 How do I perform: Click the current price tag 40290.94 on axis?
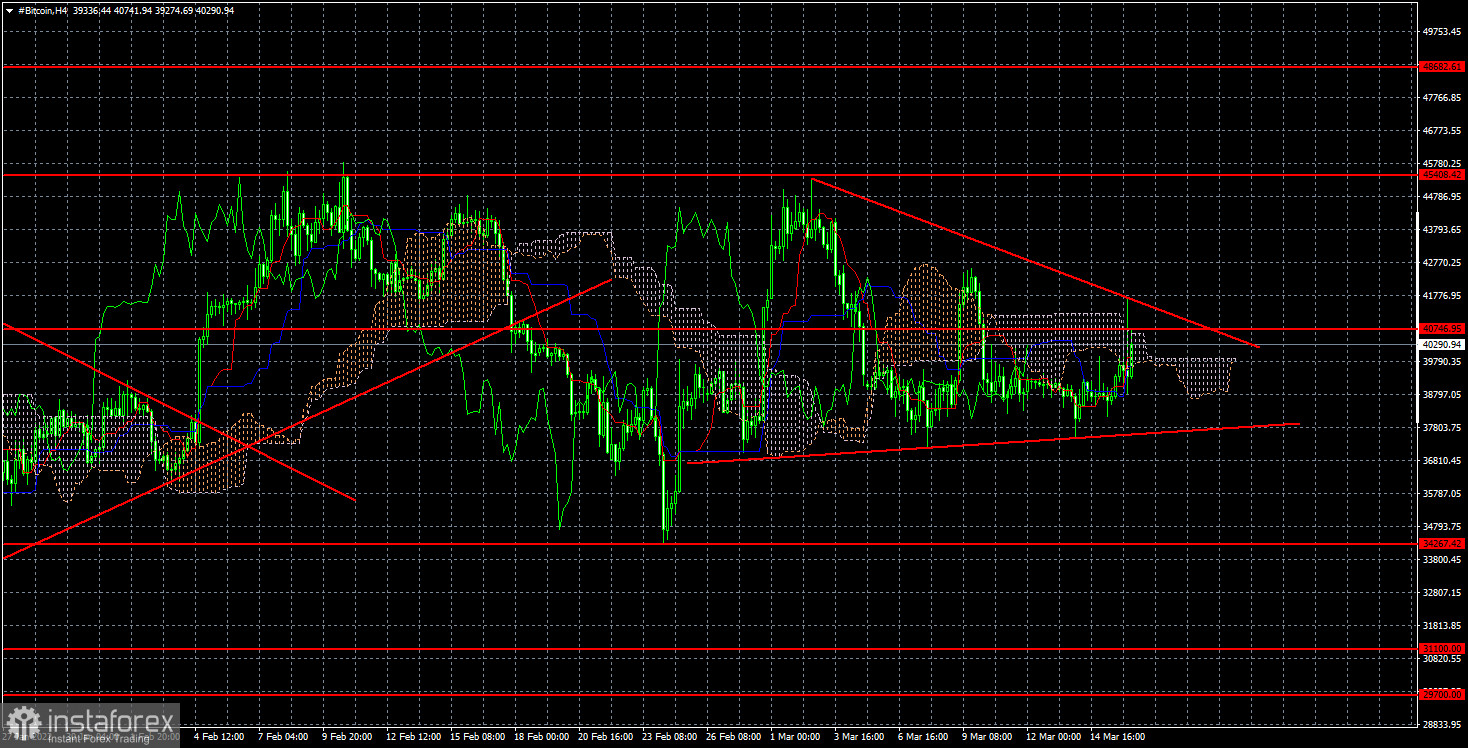point(1442,344)
